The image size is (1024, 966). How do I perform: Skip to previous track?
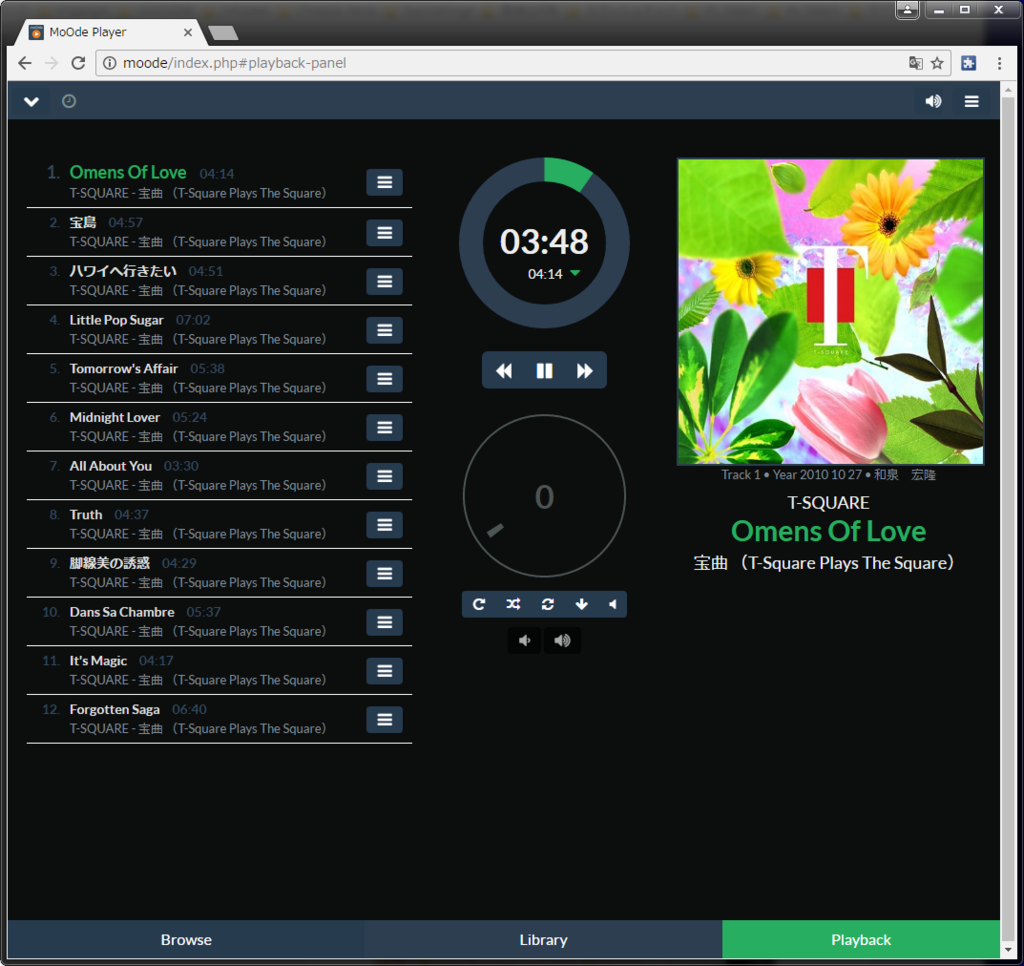504,370
